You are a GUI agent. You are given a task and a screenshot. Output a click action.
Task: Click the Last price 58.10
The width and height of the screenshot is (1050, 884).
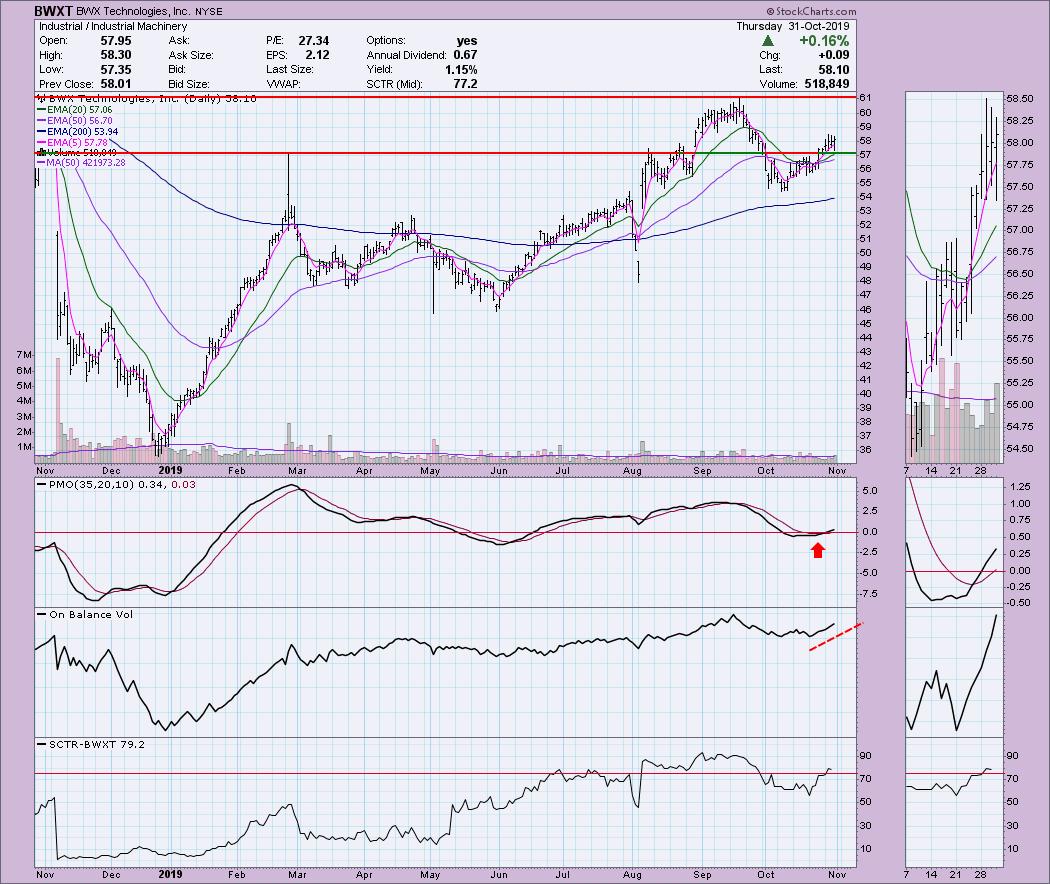[x=834, y=70]
